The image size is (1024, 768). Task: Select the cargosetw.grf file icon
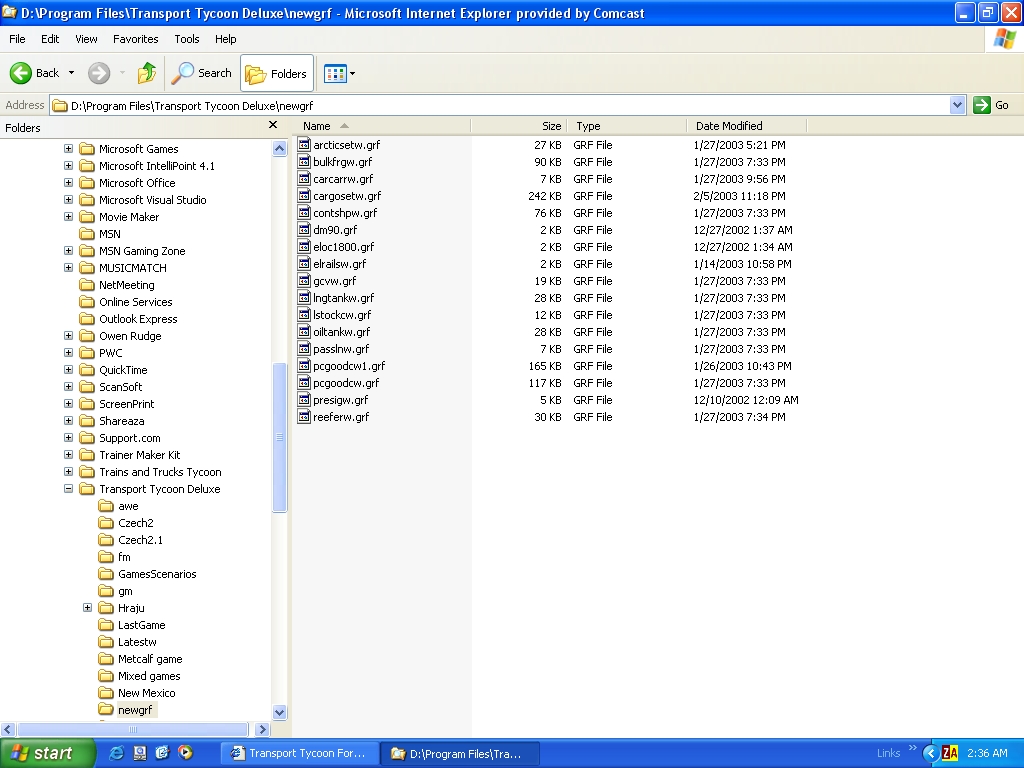click(x=304, y=195)
